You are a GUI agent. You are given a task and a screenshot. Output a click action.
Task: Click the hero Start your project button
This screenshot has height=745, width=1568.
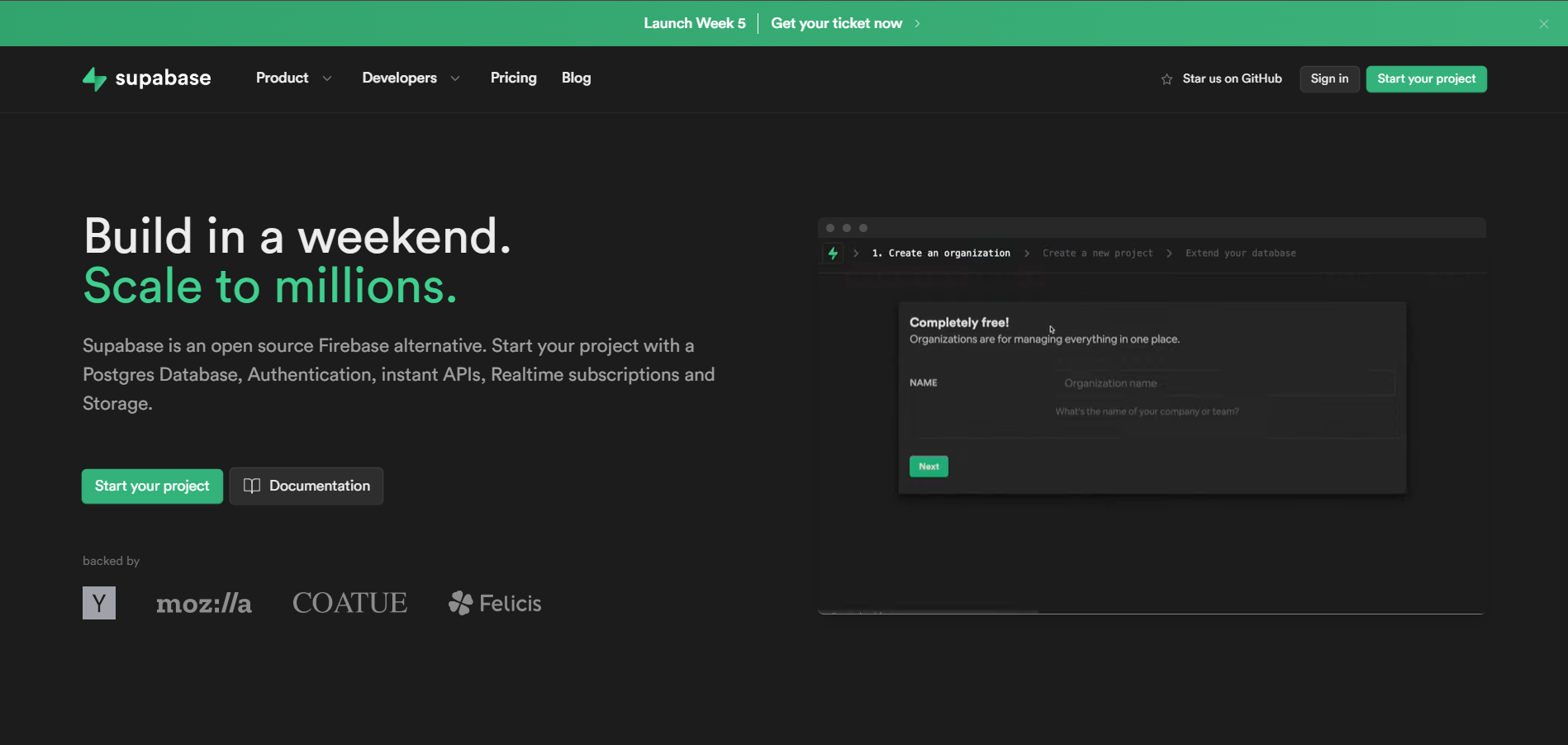click(152, 486)
